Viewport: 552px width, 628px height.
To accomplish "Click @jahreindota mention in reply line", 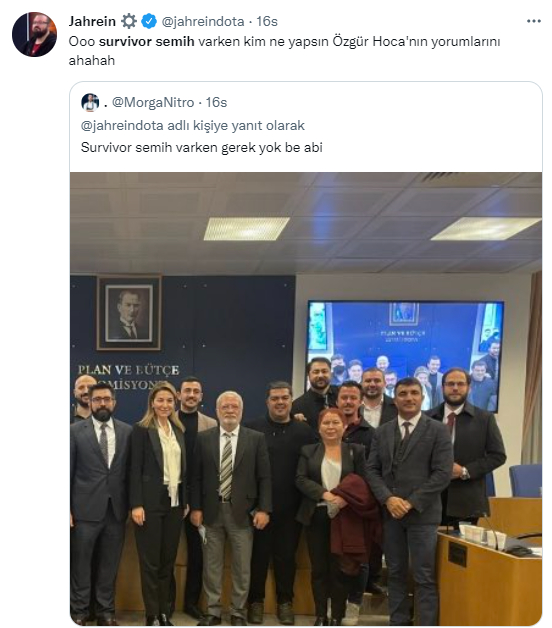I will (122, 126).
